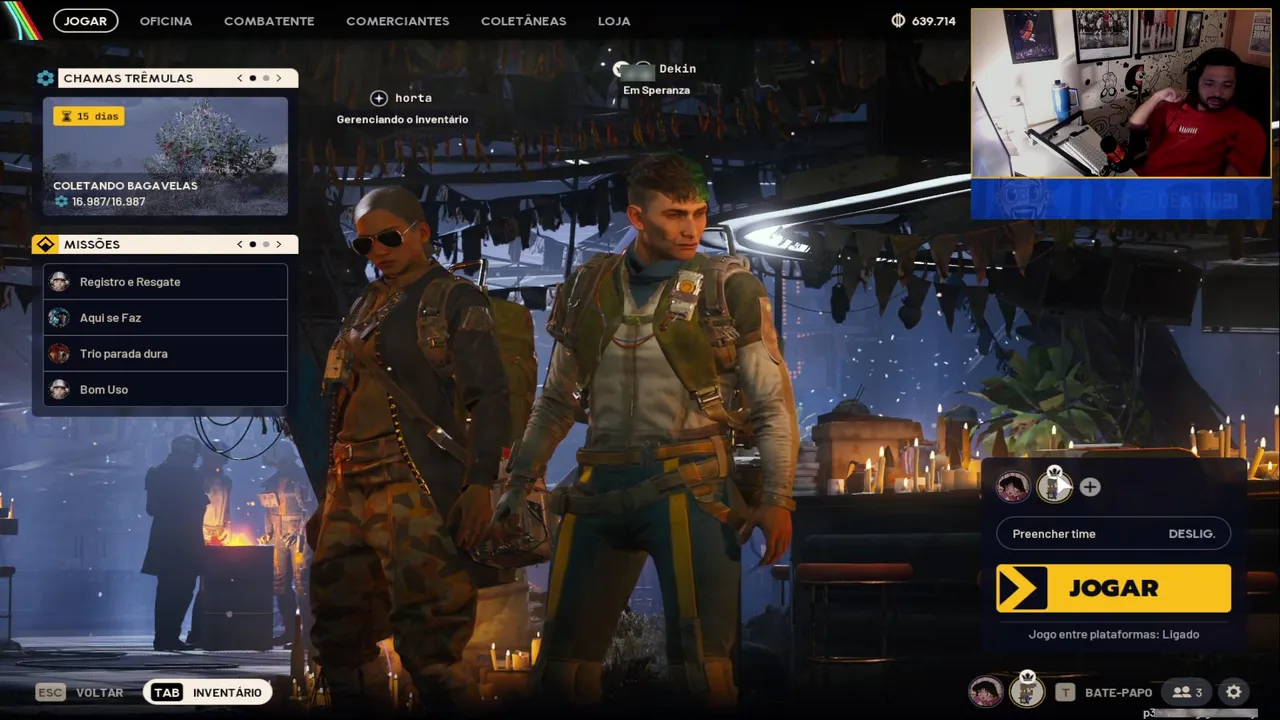Click the coin currency icon next to 639.714
The image size is (1280, 720).
tap(897, 20)
